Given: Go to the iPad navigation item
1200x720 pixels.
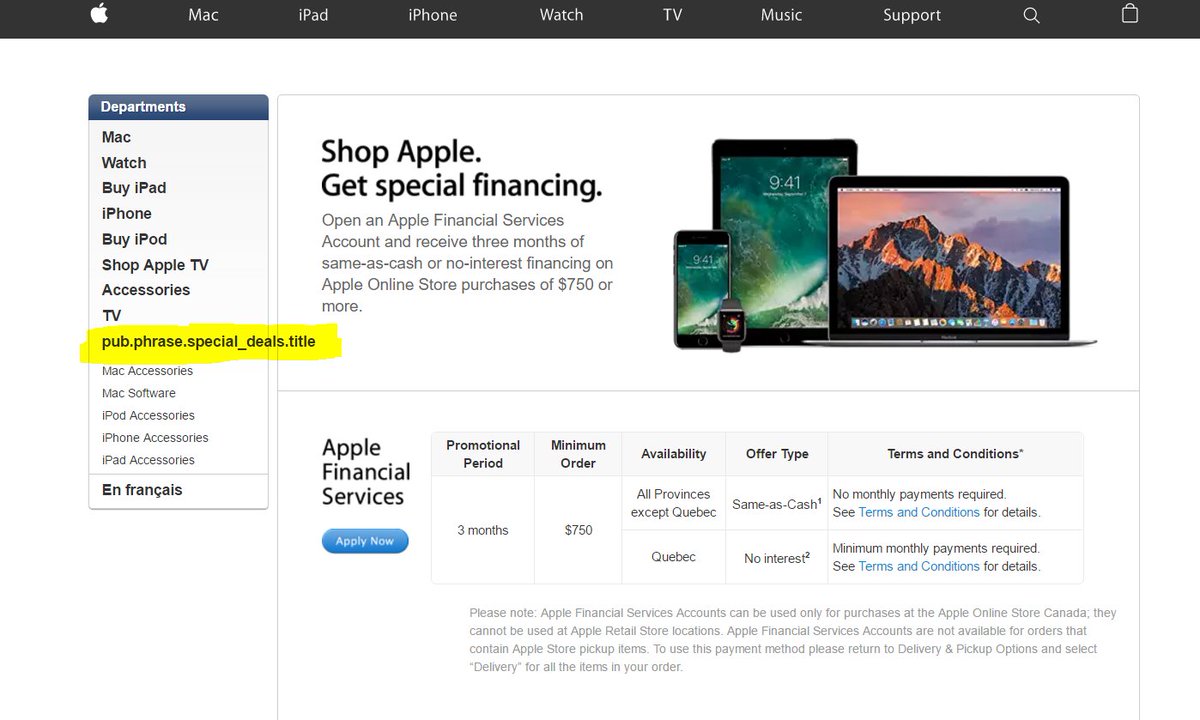Looking at the screenshot, I should click(313, 15).
